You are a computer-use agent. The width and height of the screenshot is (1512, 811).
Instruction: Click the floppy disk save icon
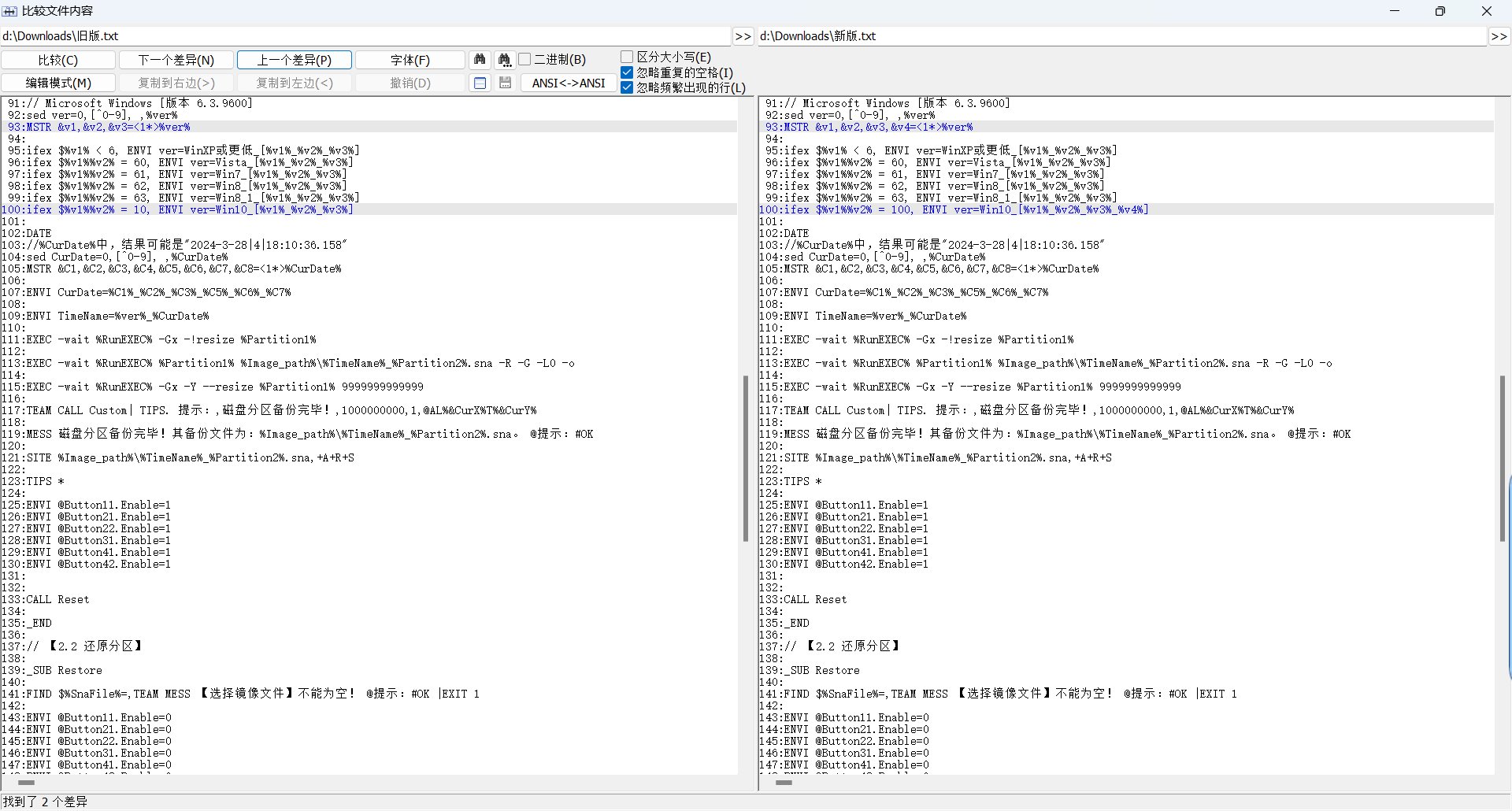[x=505, y=83]
